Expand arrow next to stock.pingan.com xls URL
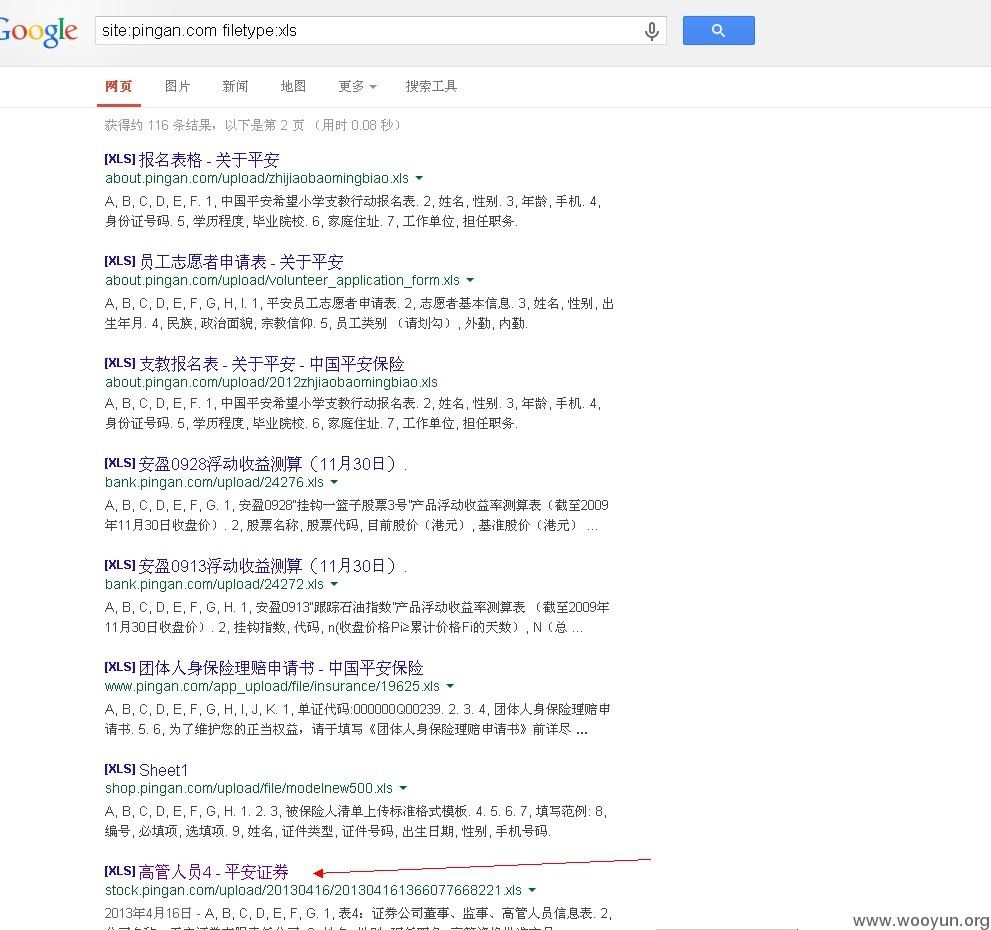This screenshot has width=991, height=930. point(532,890)
